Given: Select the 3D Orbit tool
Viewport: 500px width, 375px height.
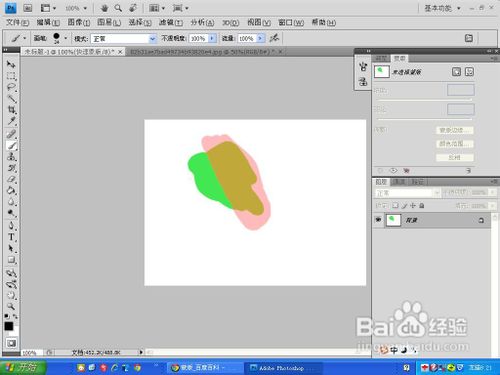Looking at the screenshot, I should click(x=11, y=284).
